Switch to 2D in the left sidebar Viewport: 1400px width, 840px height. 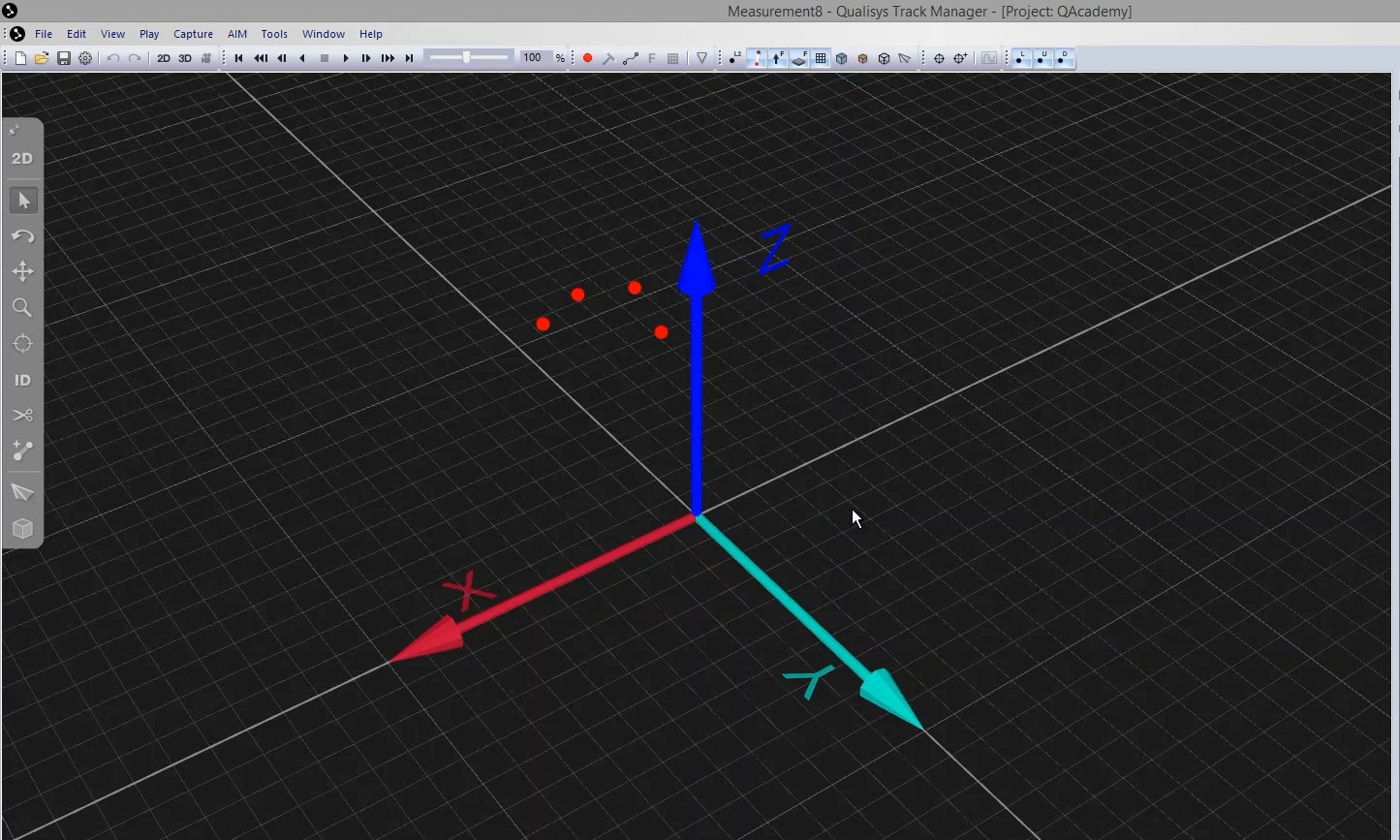[22, 158]
